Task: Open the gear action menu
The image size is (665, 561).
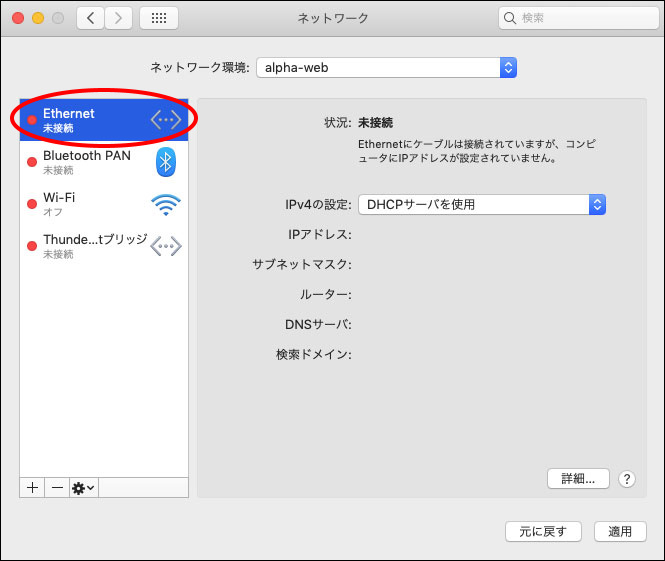Action: [84, 488]
